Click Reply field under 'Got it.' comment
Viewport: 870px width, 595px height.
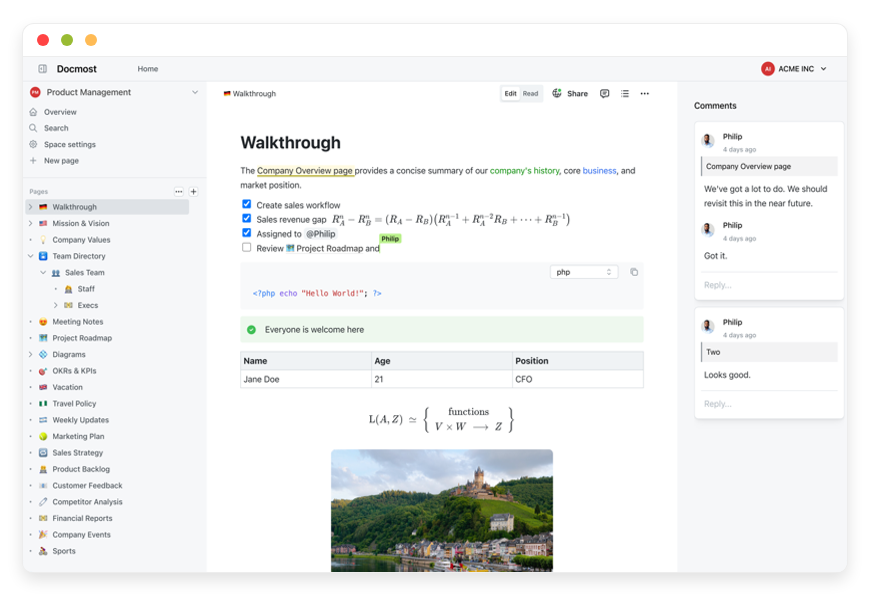769,285
